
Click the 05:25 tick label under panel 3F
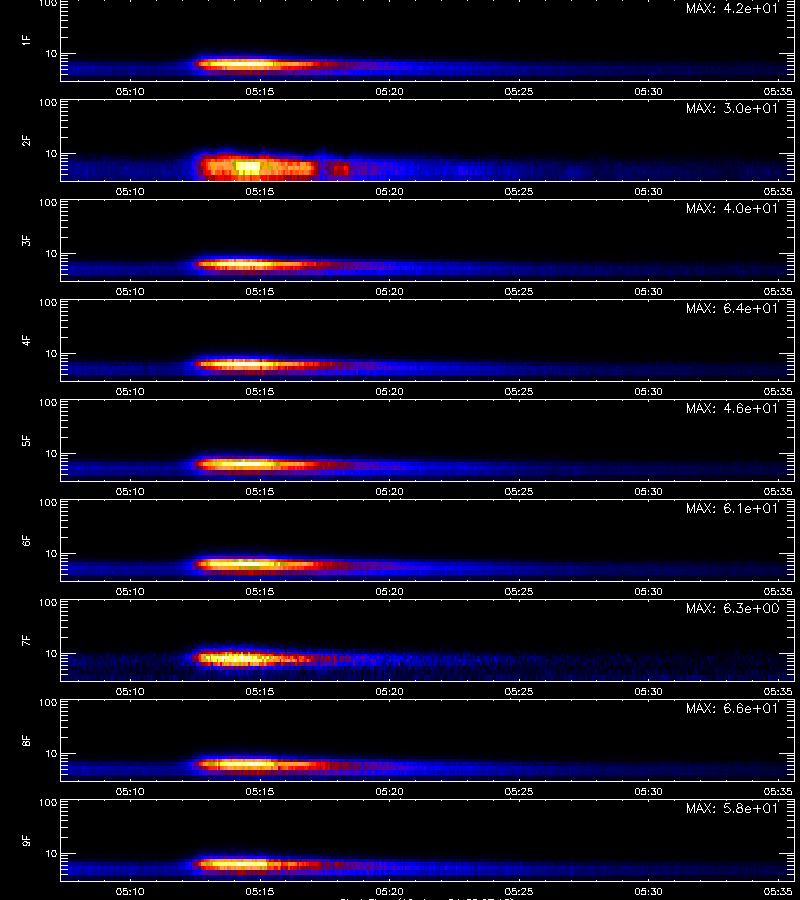519,292
